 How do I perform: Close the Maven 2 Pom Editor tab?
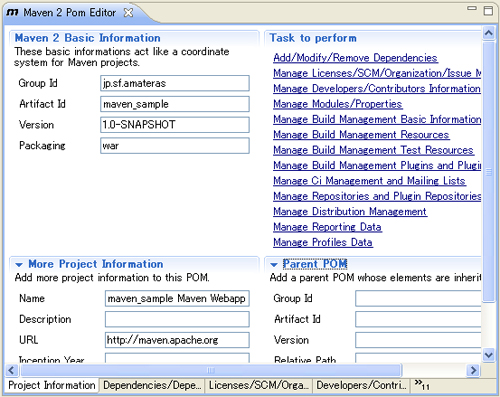click(128, 13)
